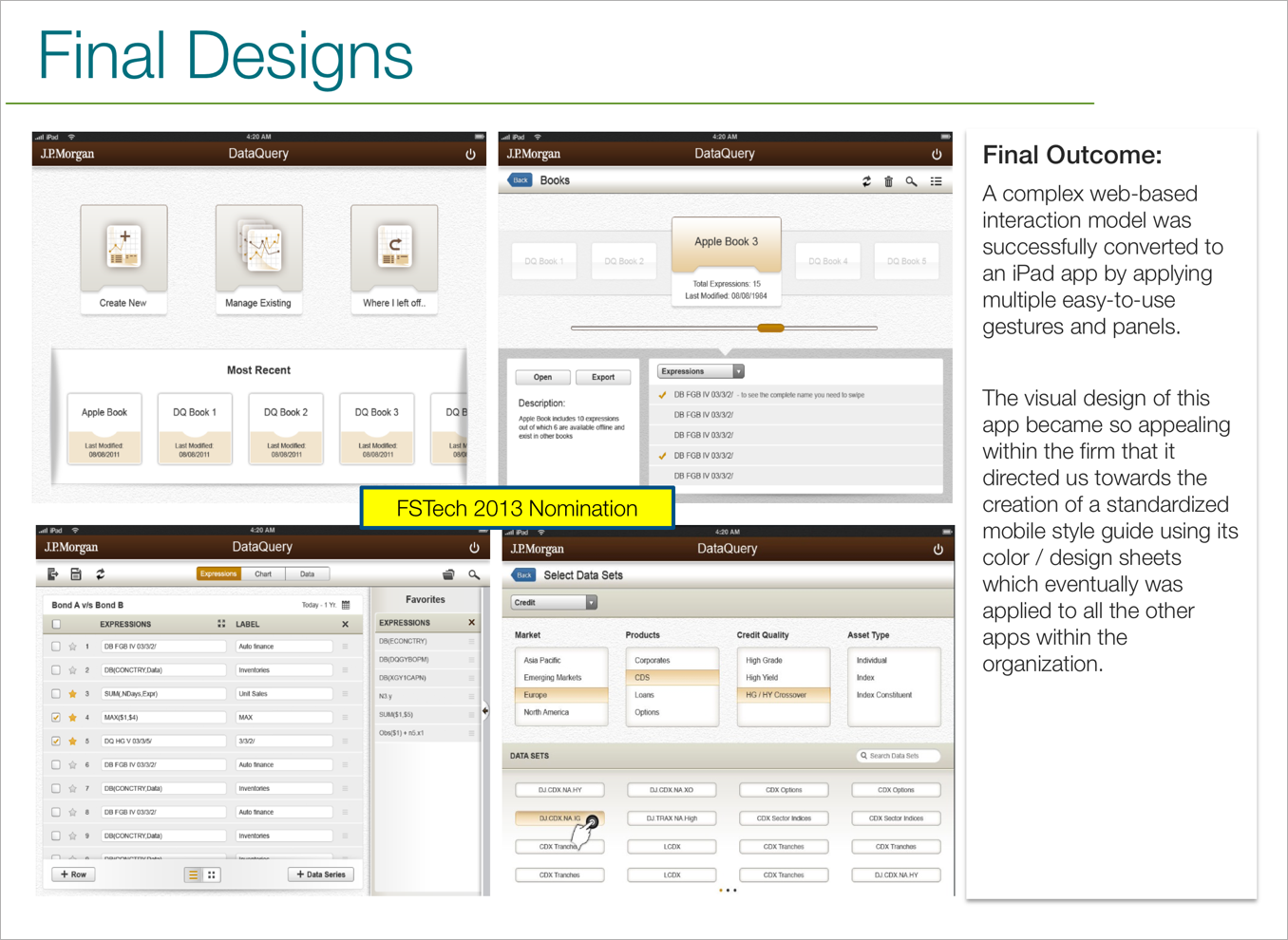Screen dimensions: 1288x940
Task: Select 'Index Constituent' under Asset Type
Action: 894,695
